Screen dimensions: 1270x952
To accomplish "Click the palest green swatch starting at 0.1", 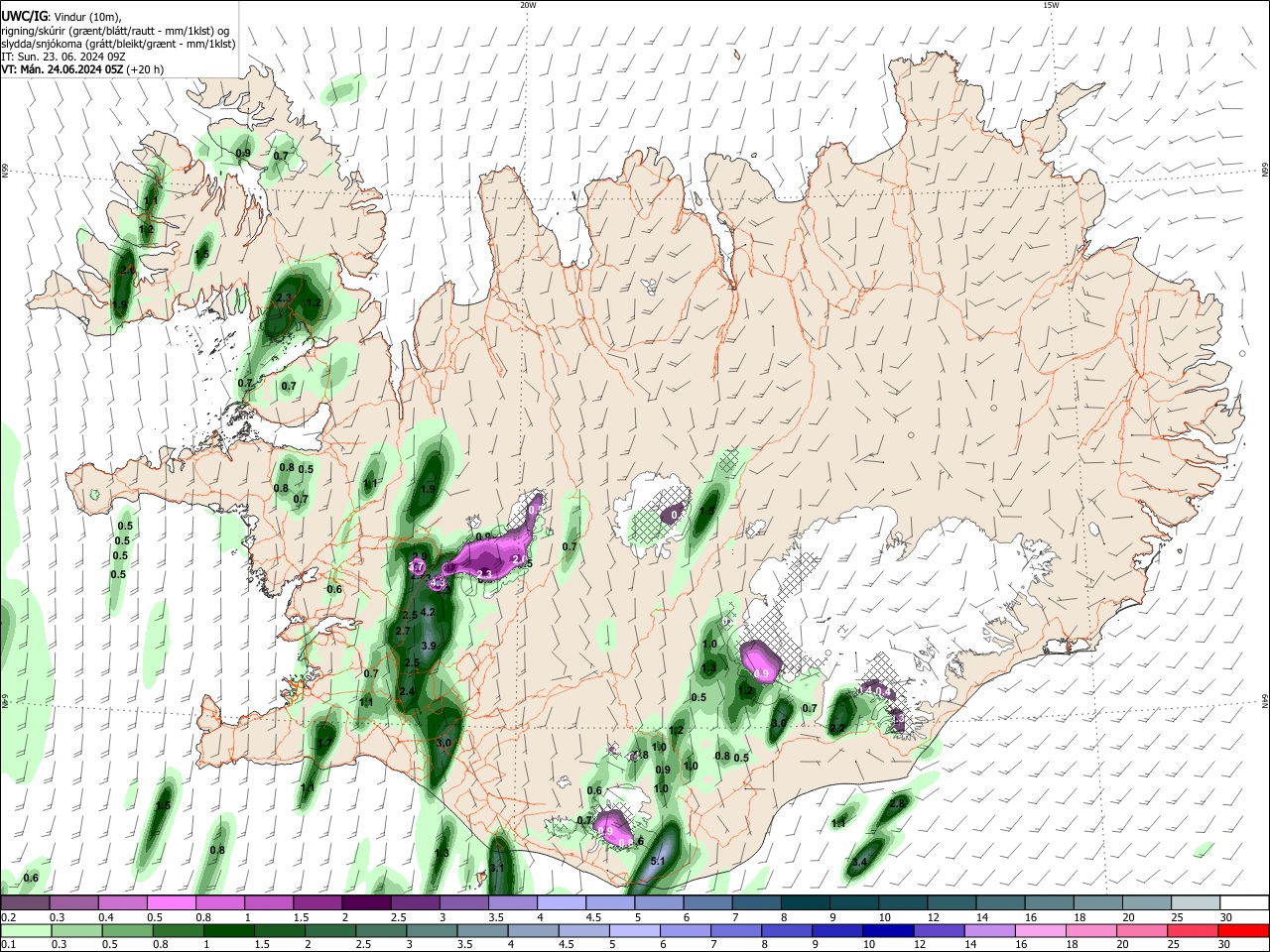I will (x=25, y=930).
